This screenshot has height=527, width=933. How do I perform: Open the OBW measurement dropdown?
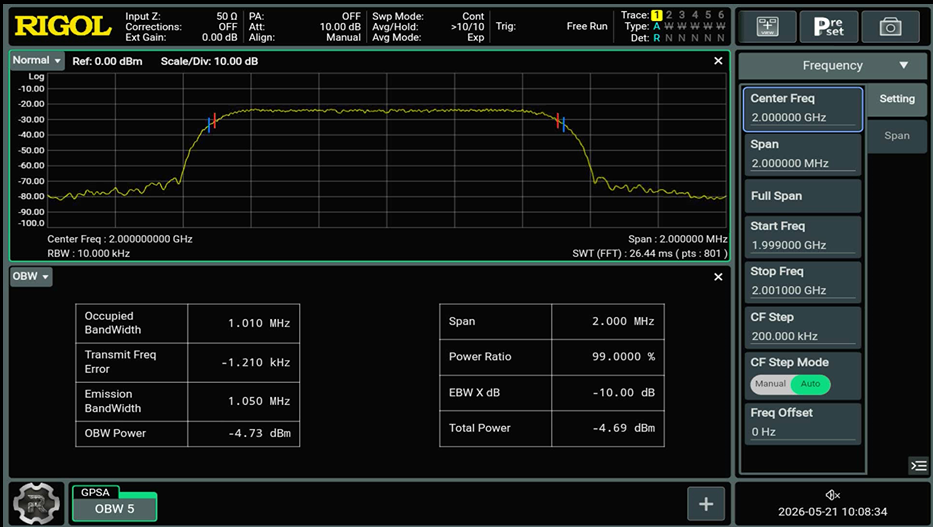(31, 277)
